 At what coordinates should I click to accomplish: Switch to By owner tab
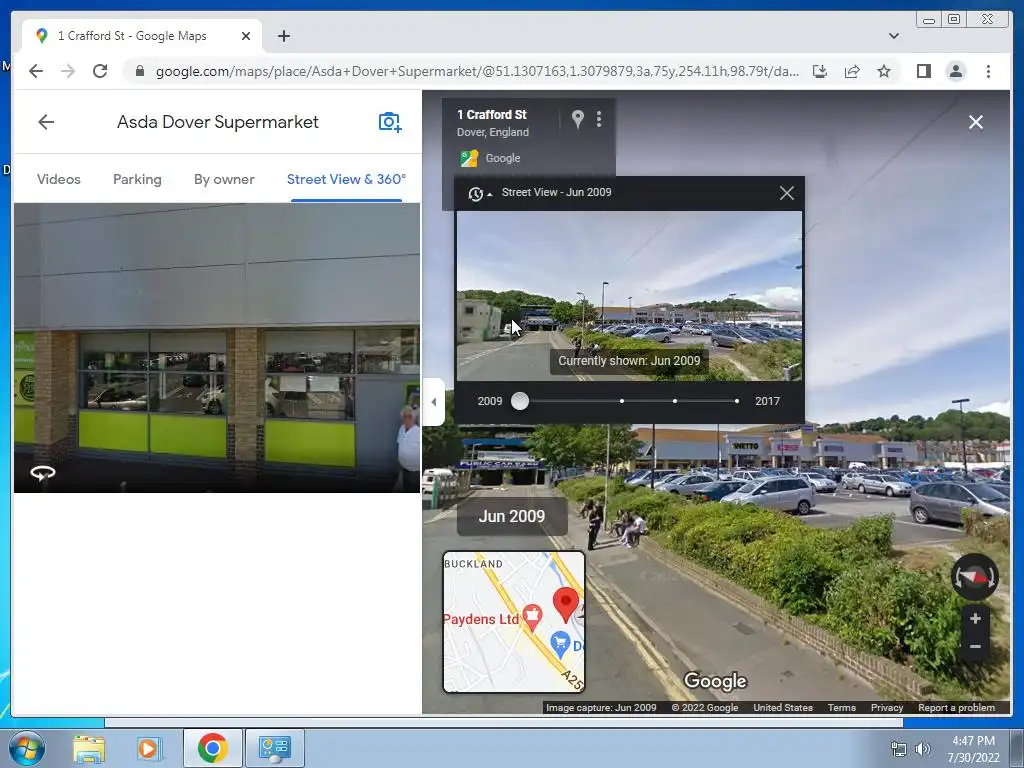point(224,179)
